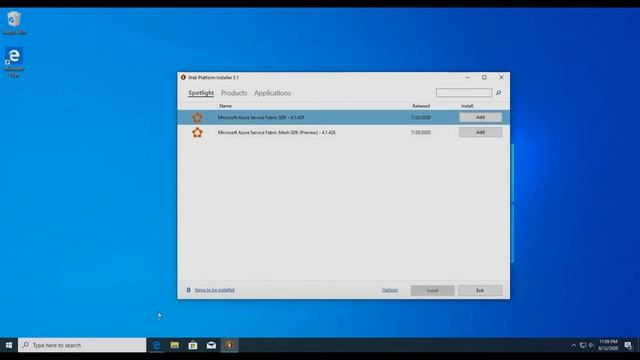
Task: Open Microsoft Store from the taskbar
Action: (x=193, y=345)
